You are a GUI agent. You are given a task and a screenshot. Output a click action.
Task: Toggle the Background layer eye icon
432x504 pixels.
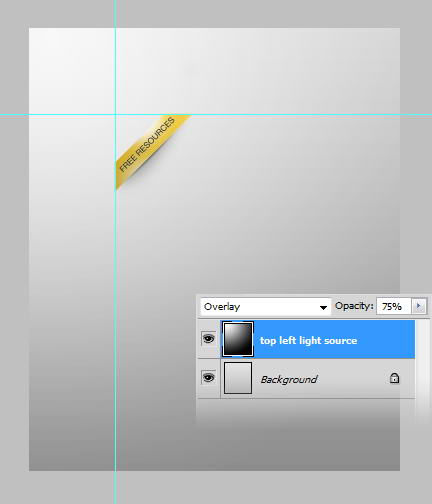tap(209, 378)
